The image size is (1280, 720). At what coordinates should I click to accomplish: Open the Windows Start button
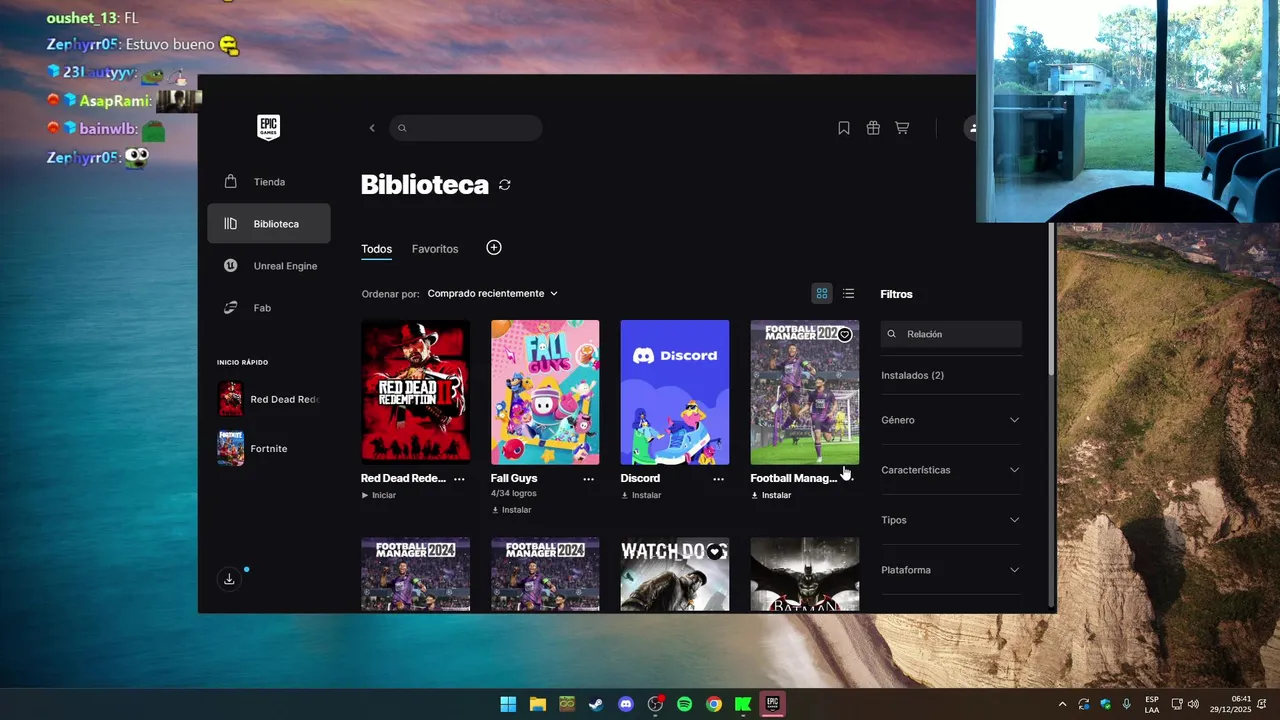[508, 704]
